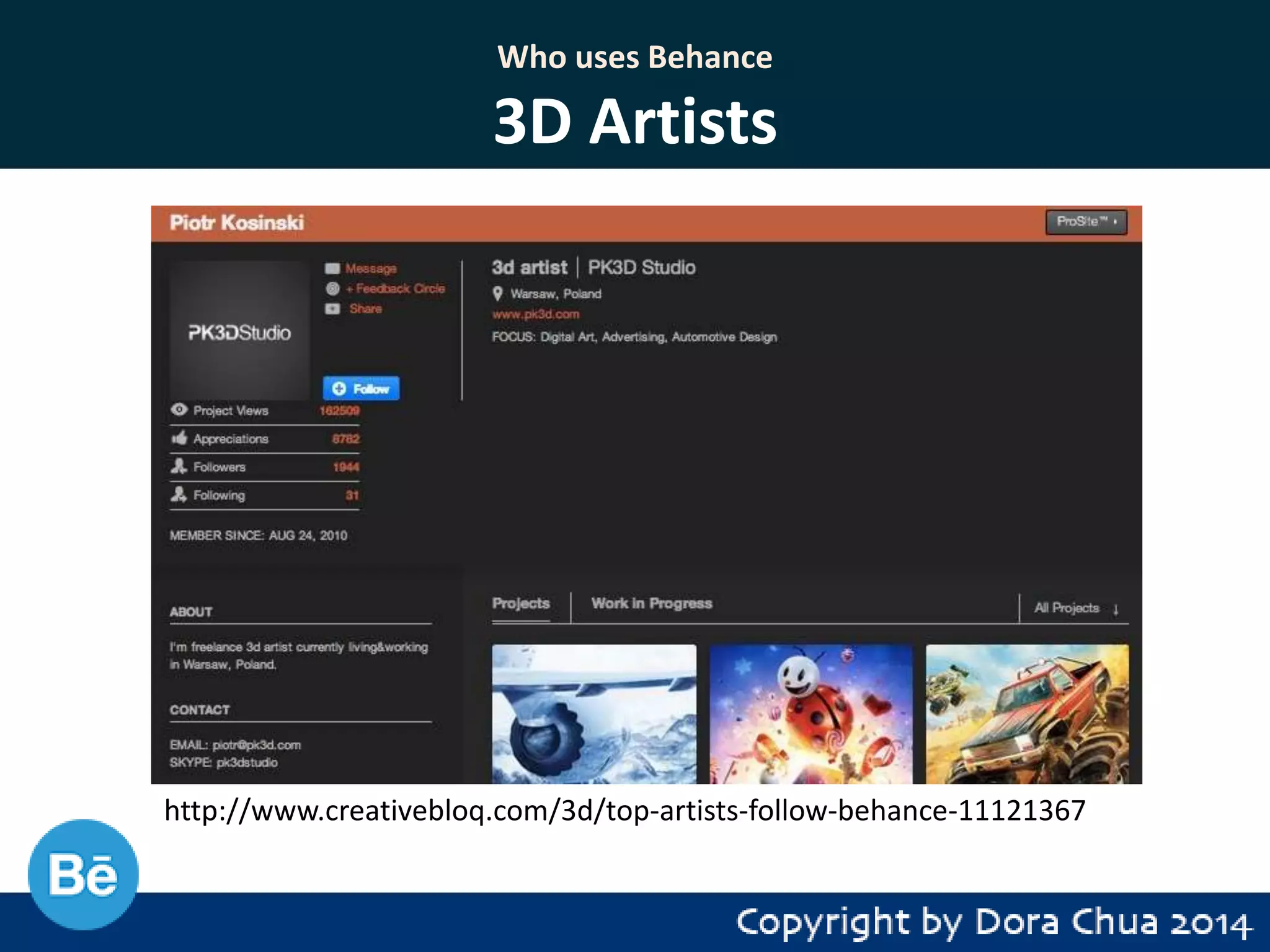Viewport: 1270px width, 952px height.
Task: Expand the All Projects sort dropdown
Action: [x=1076, y=608]
